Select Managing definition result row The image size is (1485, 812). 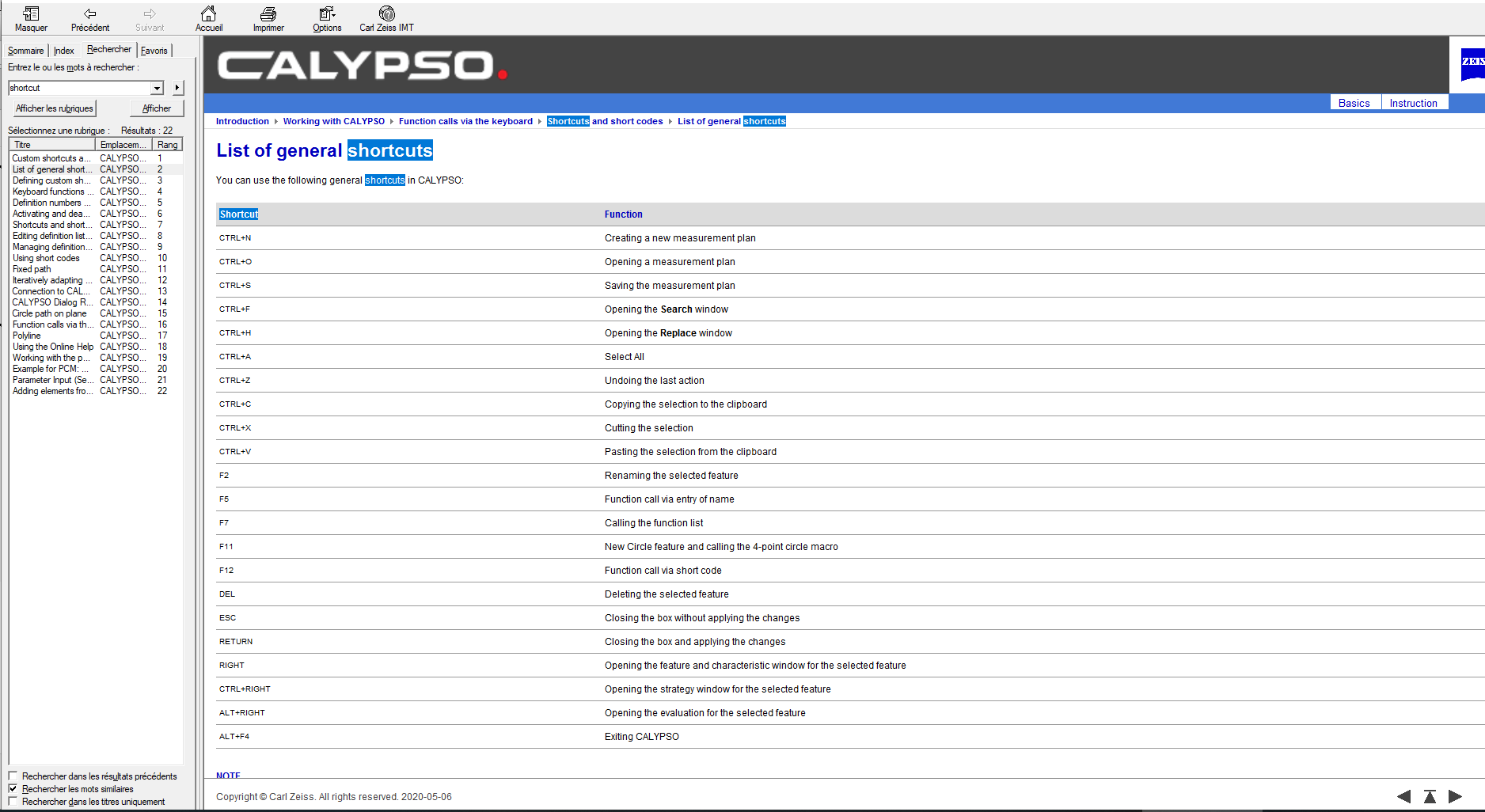pos(96,247)
